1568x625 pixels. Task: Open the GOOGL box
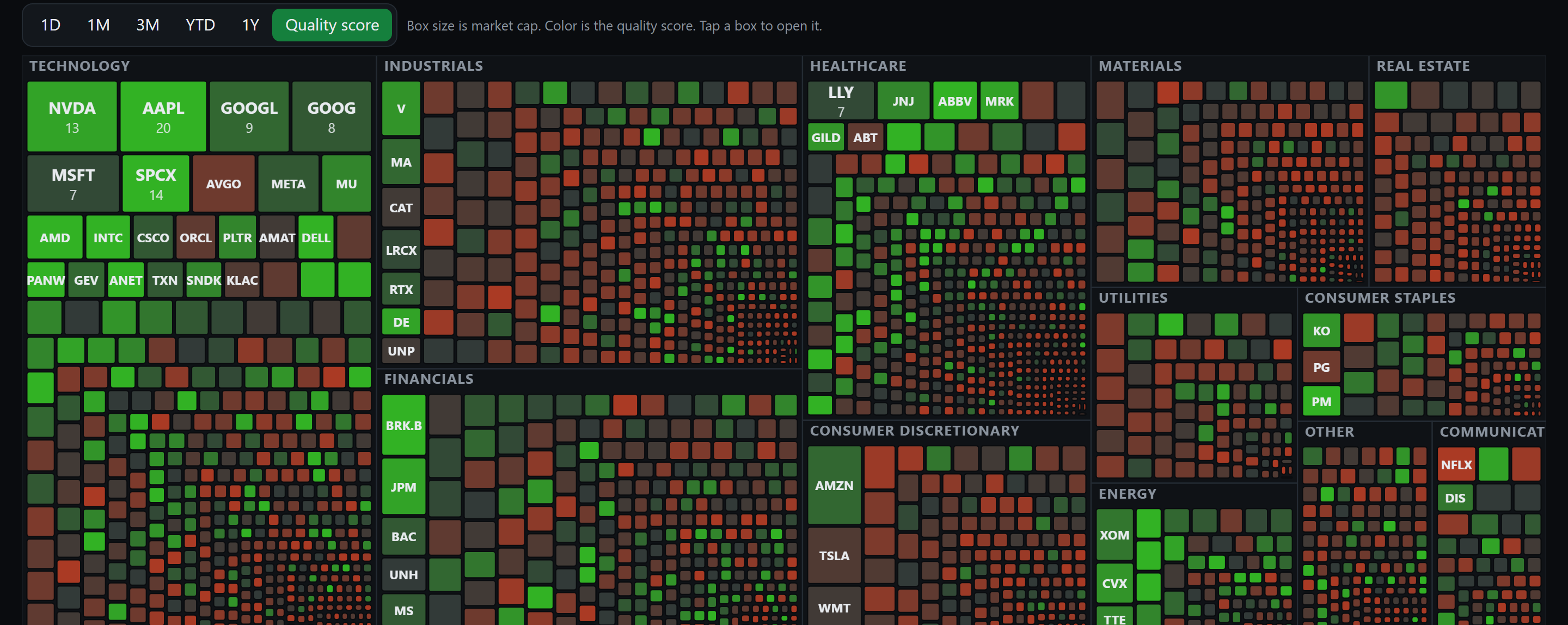249,117
